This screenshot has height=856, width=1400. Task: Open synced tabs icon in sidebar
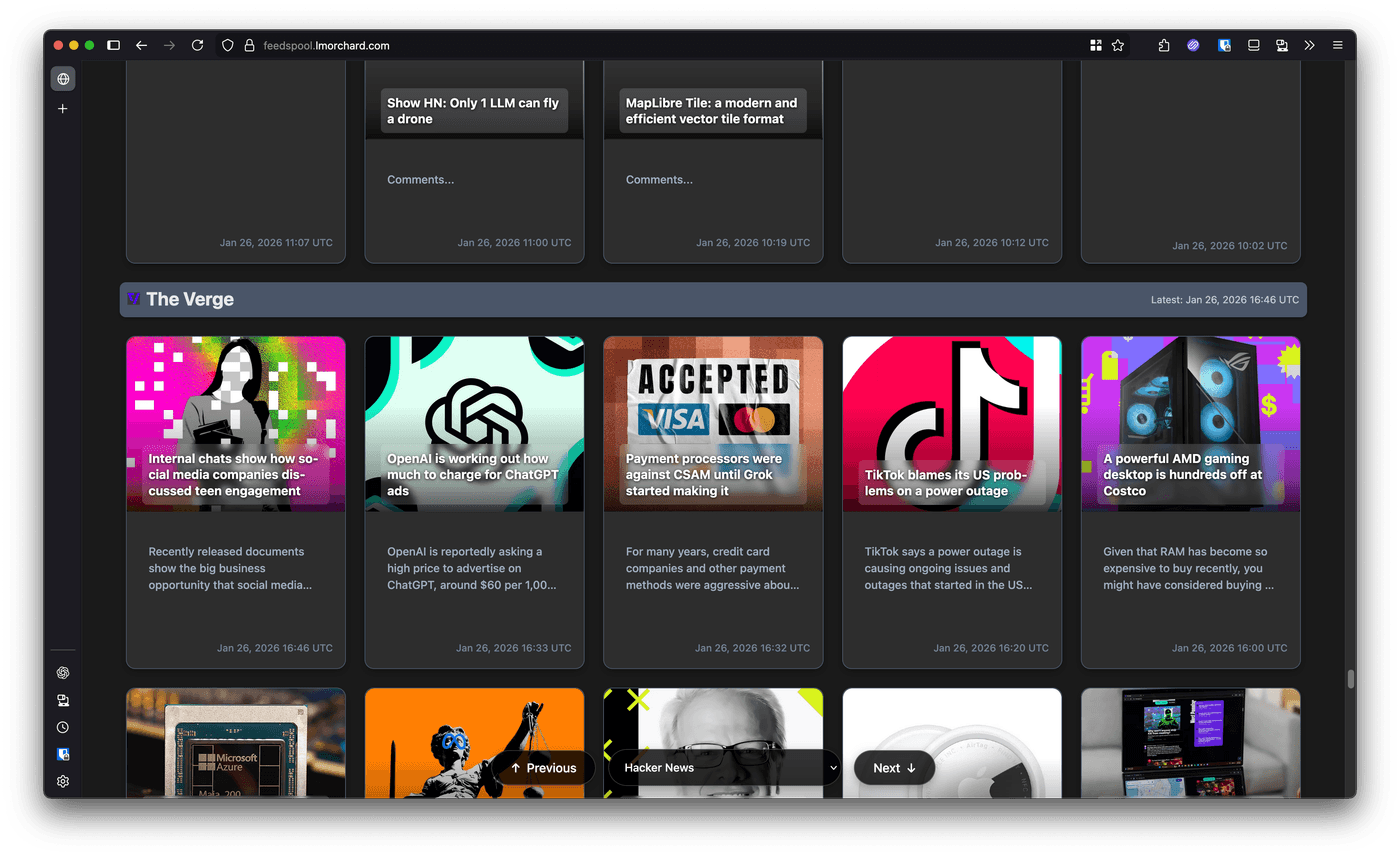coord(63,700)
